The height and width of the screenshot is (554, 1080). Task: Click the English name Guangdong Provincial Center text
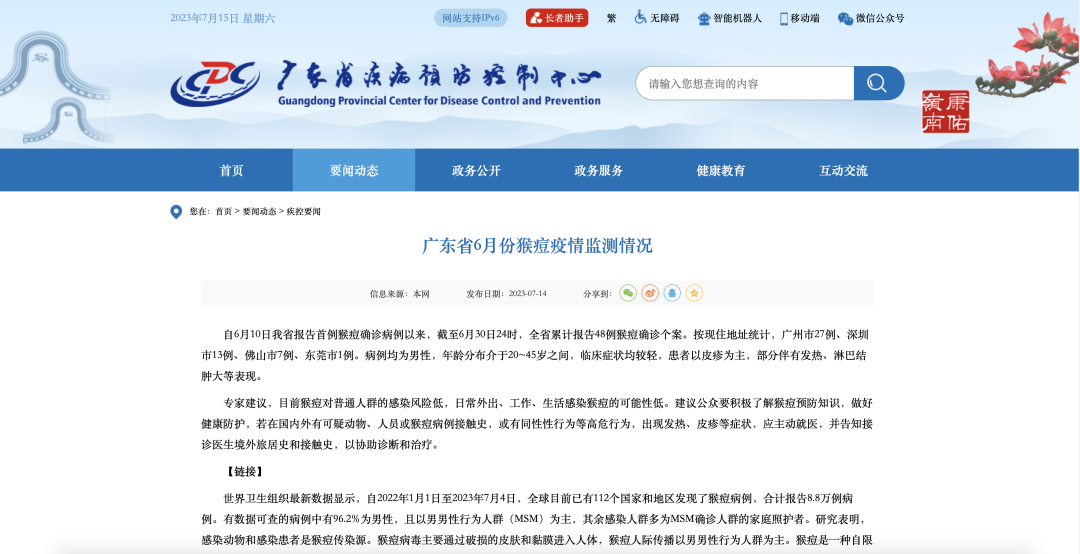point(439,101)
